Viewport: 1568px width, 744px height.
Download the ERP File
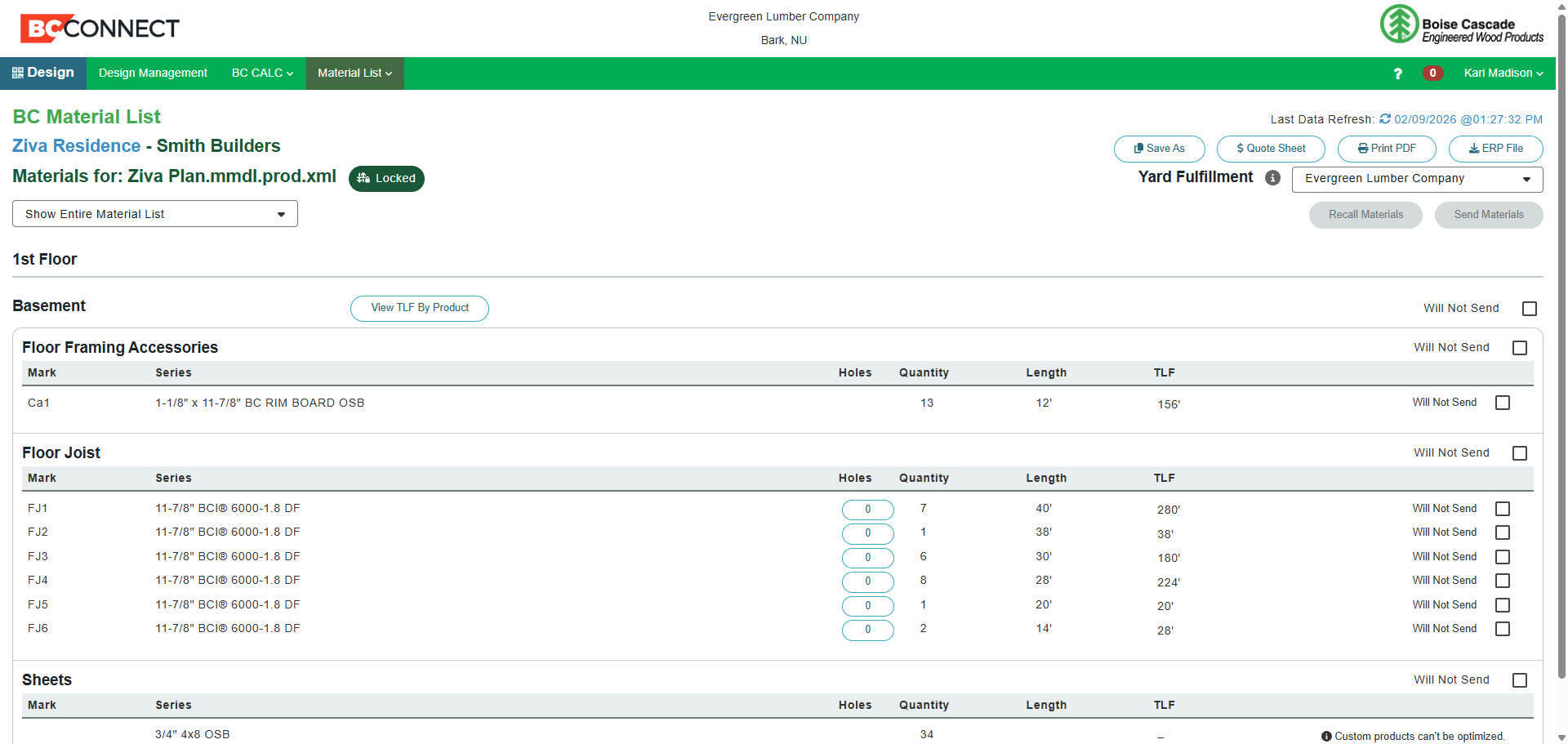[x=1495, y=149]
